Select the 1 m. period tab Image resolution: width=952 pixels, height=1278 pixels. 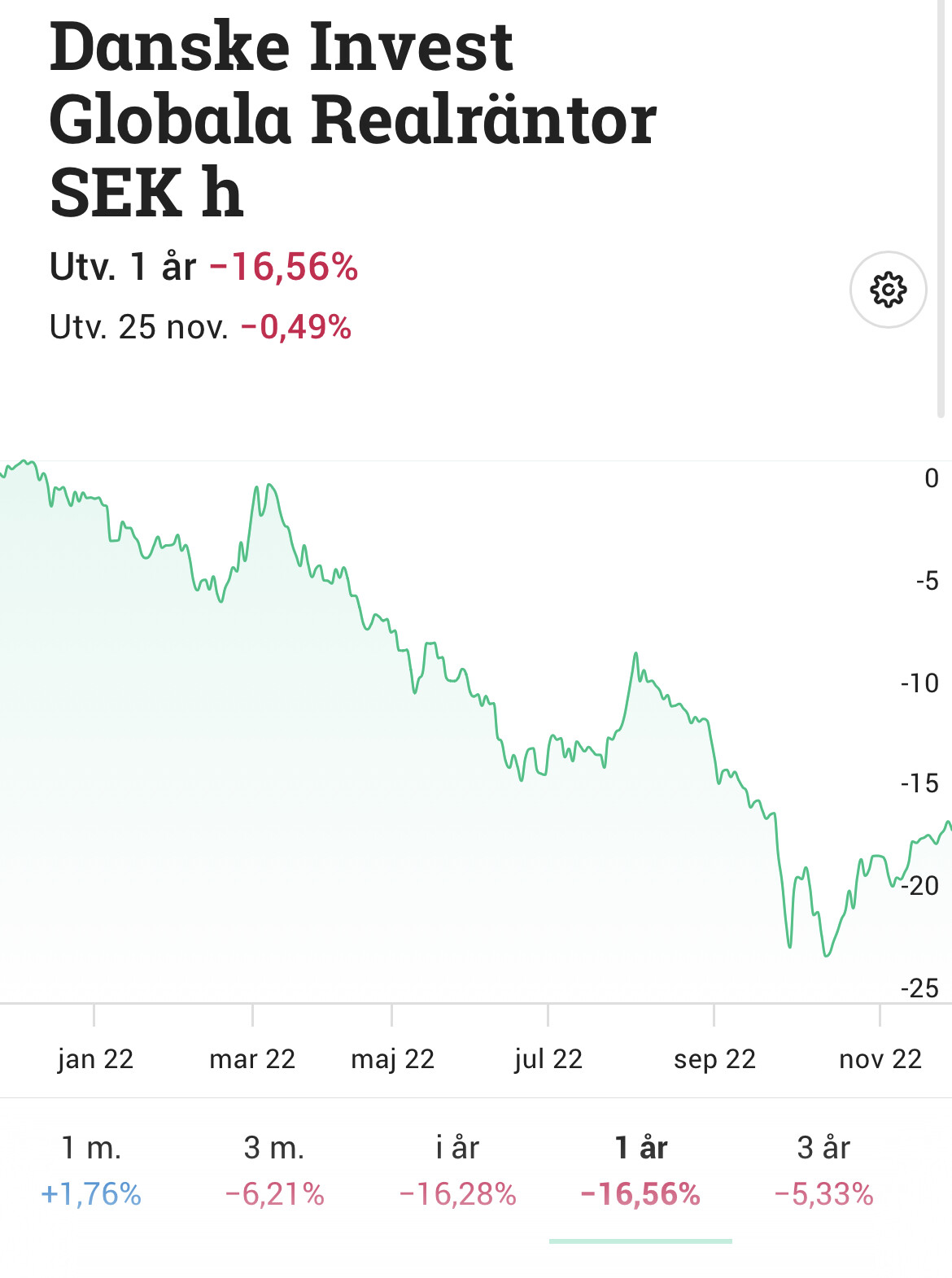pyautogui.click(x=91, y=1170)
